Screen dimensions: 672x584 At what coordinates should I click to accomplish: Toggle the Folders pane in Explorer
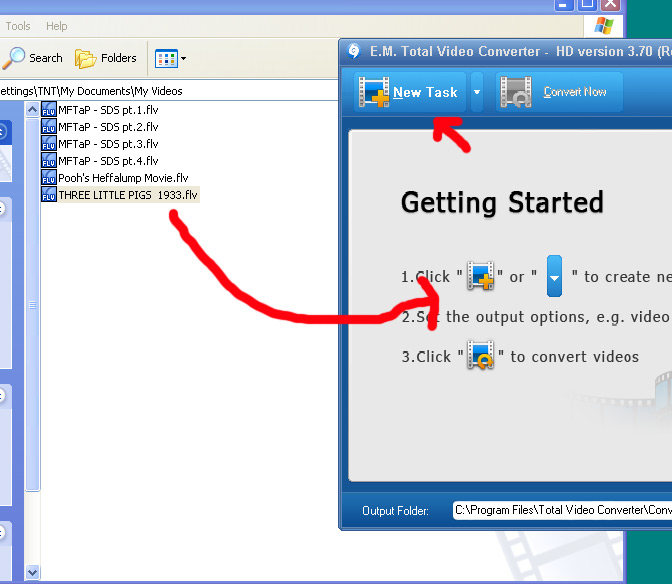(x=106, y=58)
